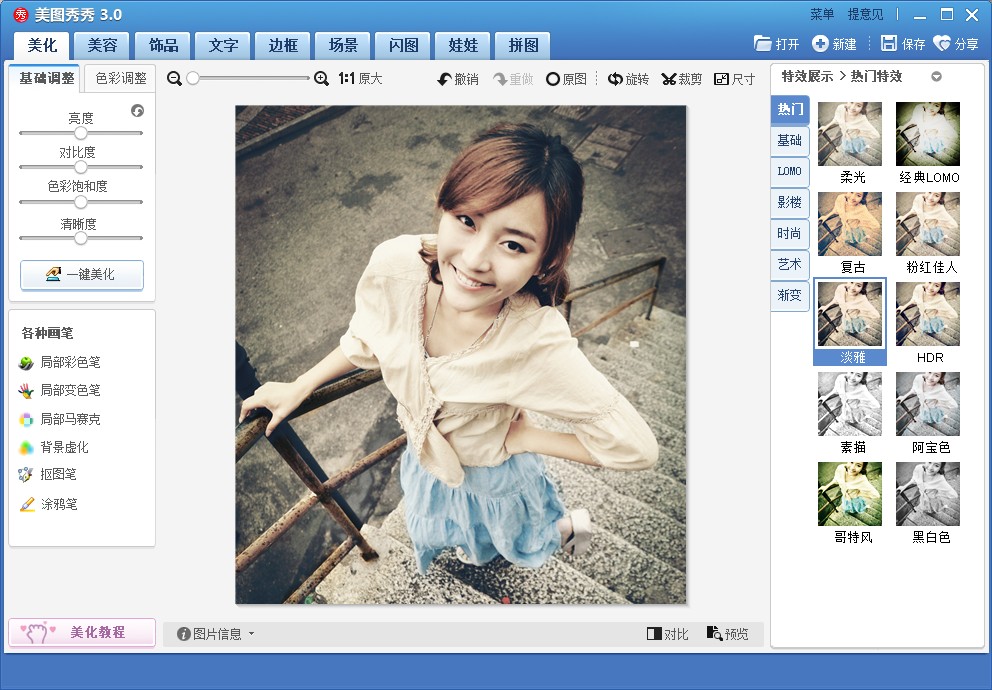Image resolution: width=992 pixels, height=690 pixels.
Task: Apply the 素描 sketch effect thumbnail
Action: pos(850,404)
